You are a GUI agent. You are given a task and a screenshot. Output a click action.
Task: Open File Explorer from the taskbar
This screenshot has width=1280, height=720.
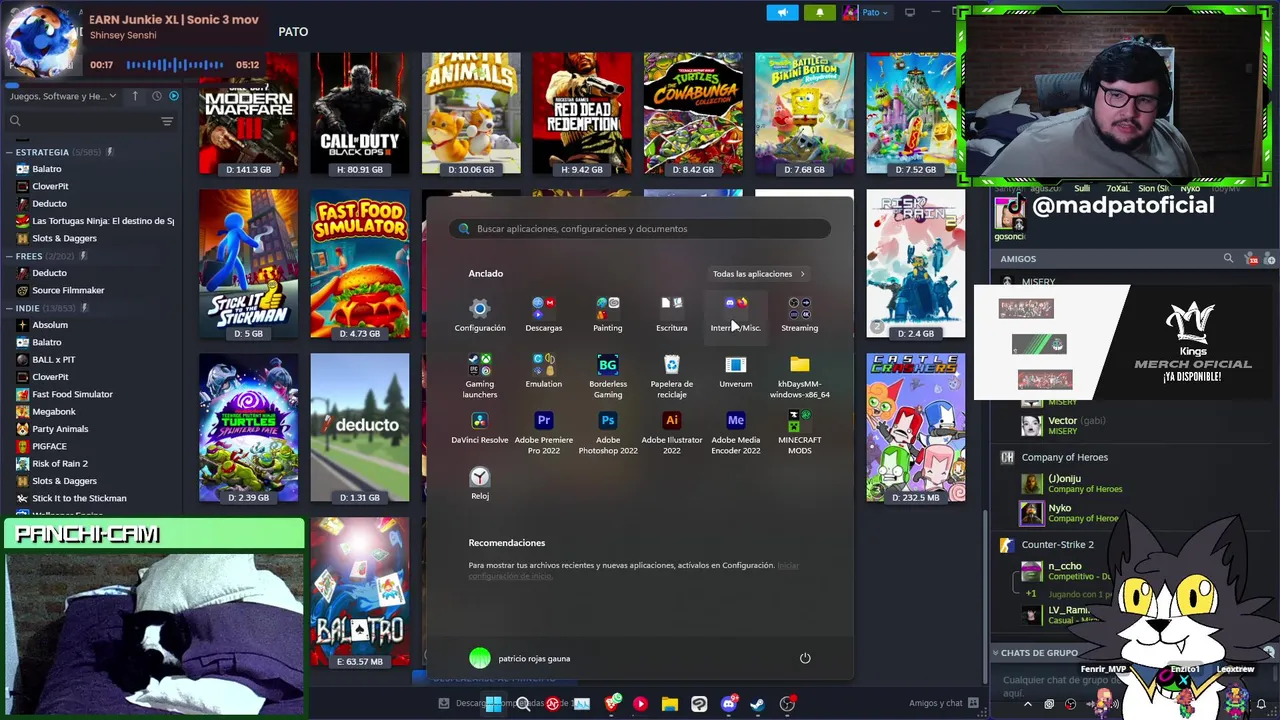pyautogui.click(x=669, y=704)
